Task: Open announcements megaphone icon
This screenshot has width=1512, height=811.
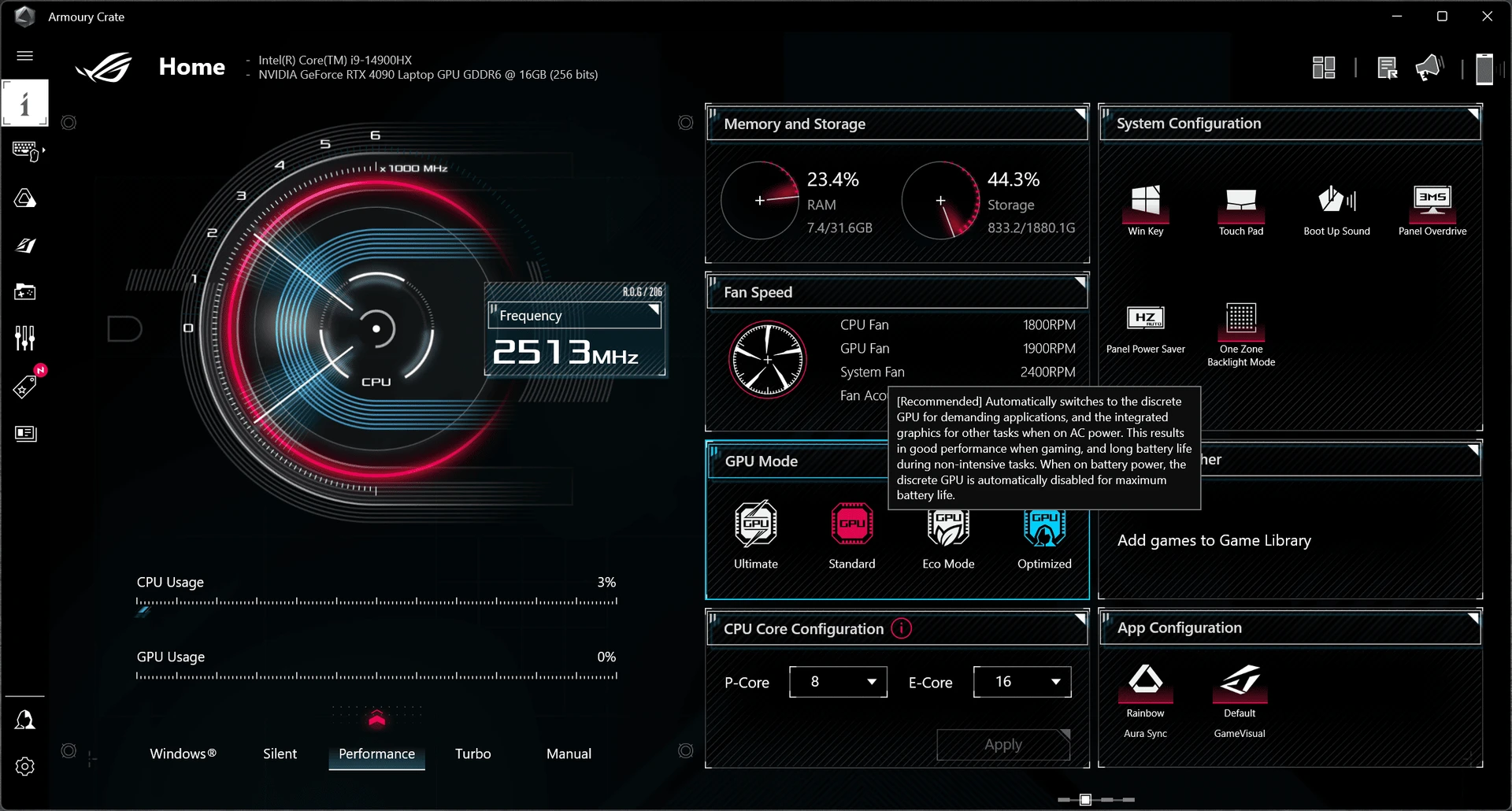Action: 1429,69
